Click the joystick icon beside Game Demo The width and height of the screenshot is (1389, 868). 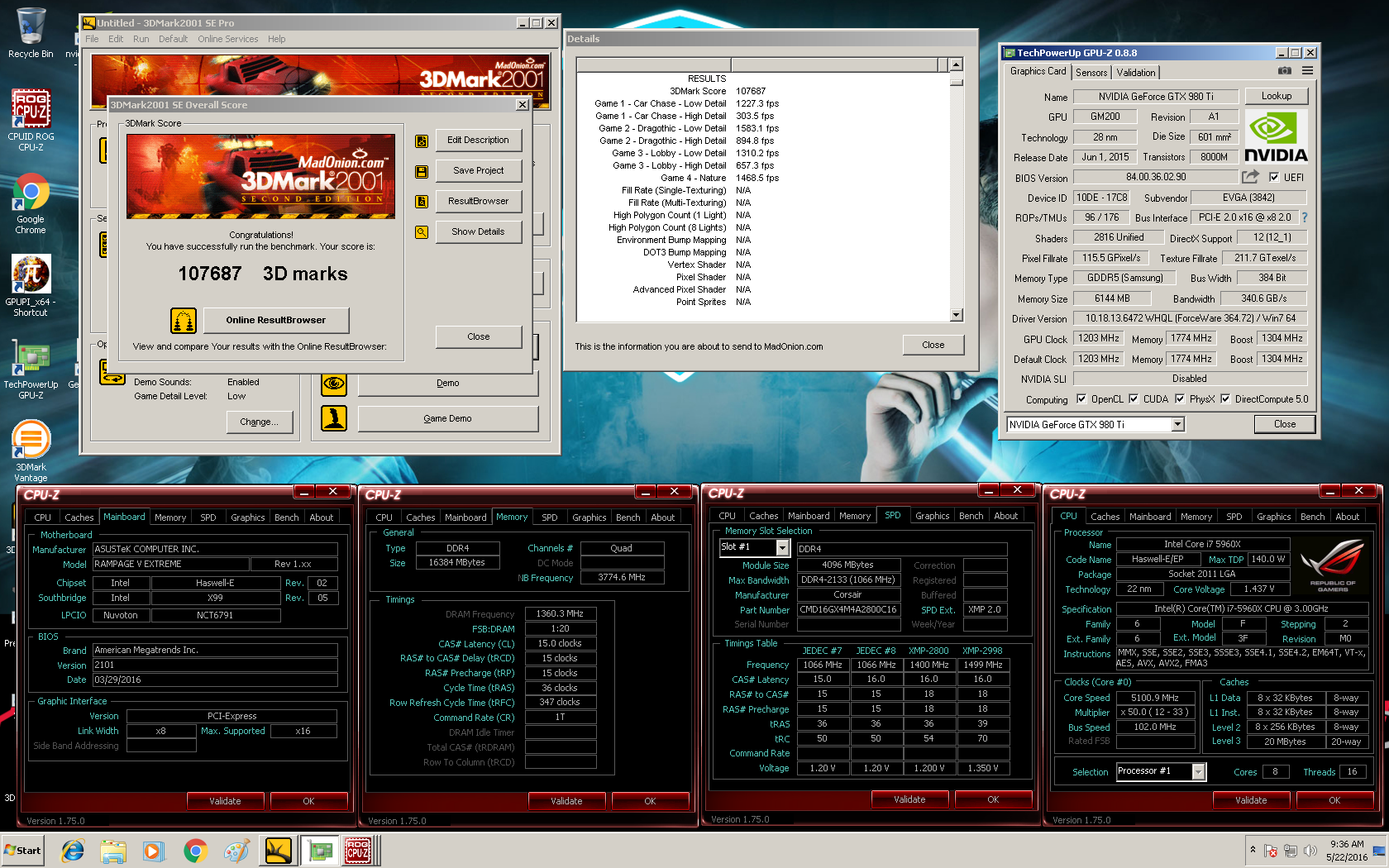(334, 418)
